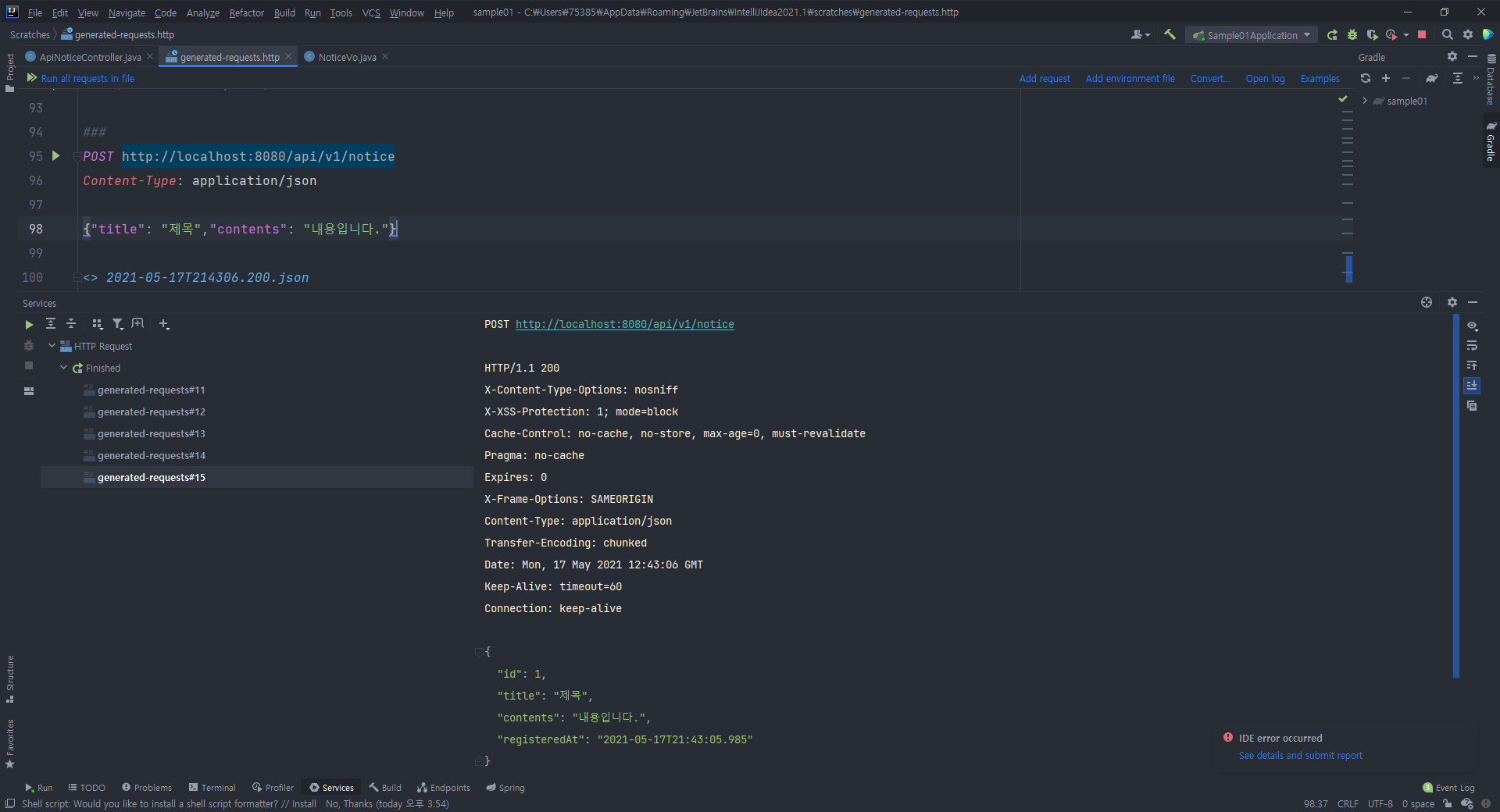Viewport: 1500px width, 812px height.
Task: Link a Gradle project with plus icon
Action: (x=1386, y=78)
